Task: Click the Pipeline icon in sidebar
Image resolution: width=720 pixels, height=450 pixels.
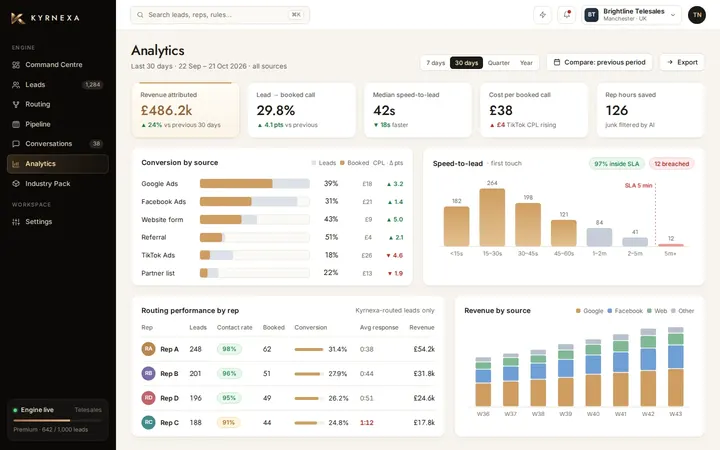Action: (16, 124)
